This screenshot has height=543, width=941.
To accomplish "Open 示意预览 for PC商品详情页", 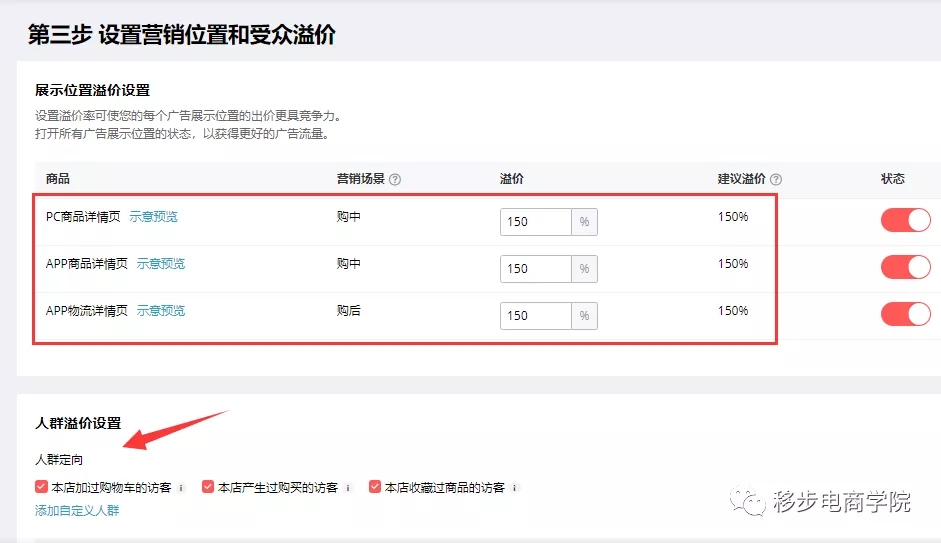I will click(154, 217).
